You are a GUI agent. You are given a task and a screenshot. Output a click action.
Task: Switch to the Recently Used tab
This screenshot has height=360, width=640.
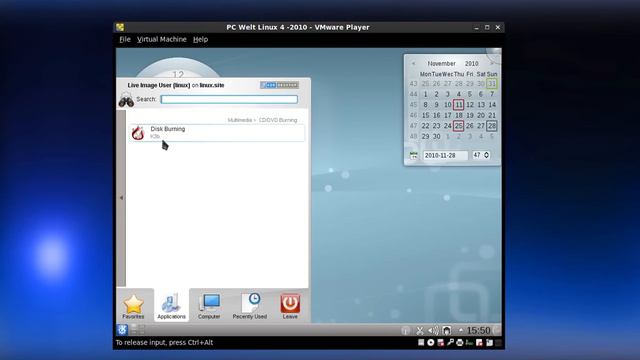click(x=250, y=306)
